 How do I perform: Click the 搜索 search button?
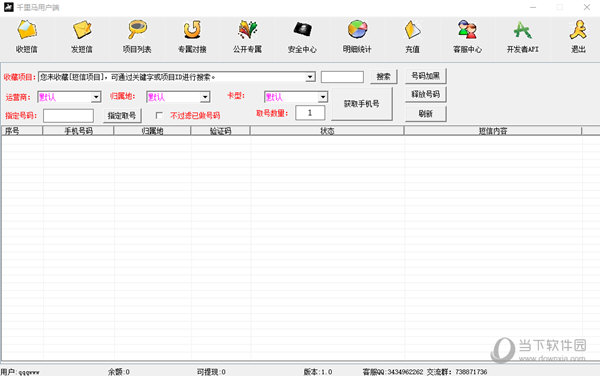383,77
